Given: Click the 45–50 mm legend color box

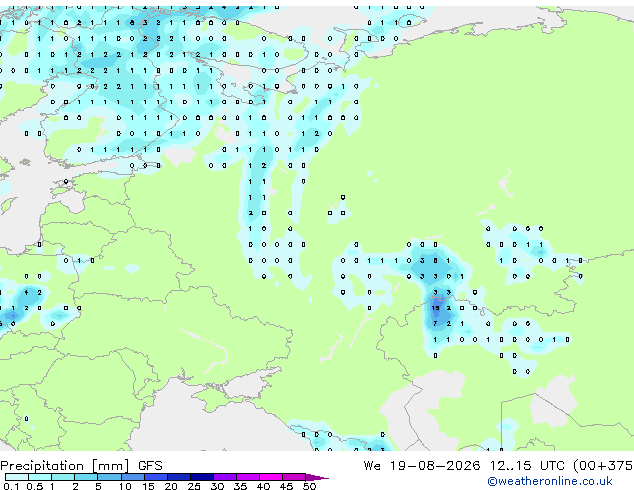Looking at the screenshot, I should click(x=294, y=477).
